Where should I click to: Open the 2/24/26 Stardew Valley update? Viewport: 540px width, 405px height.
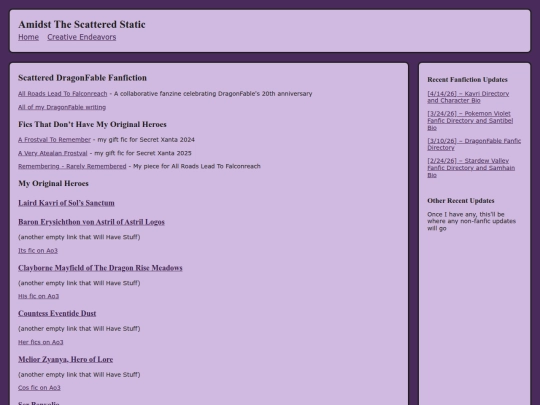pos(471,168)
